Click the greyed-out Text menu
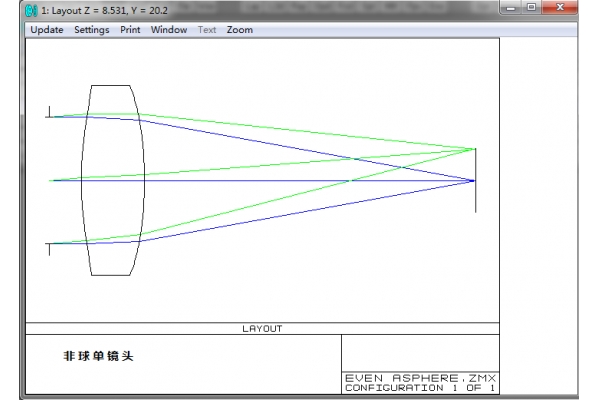 207,30
